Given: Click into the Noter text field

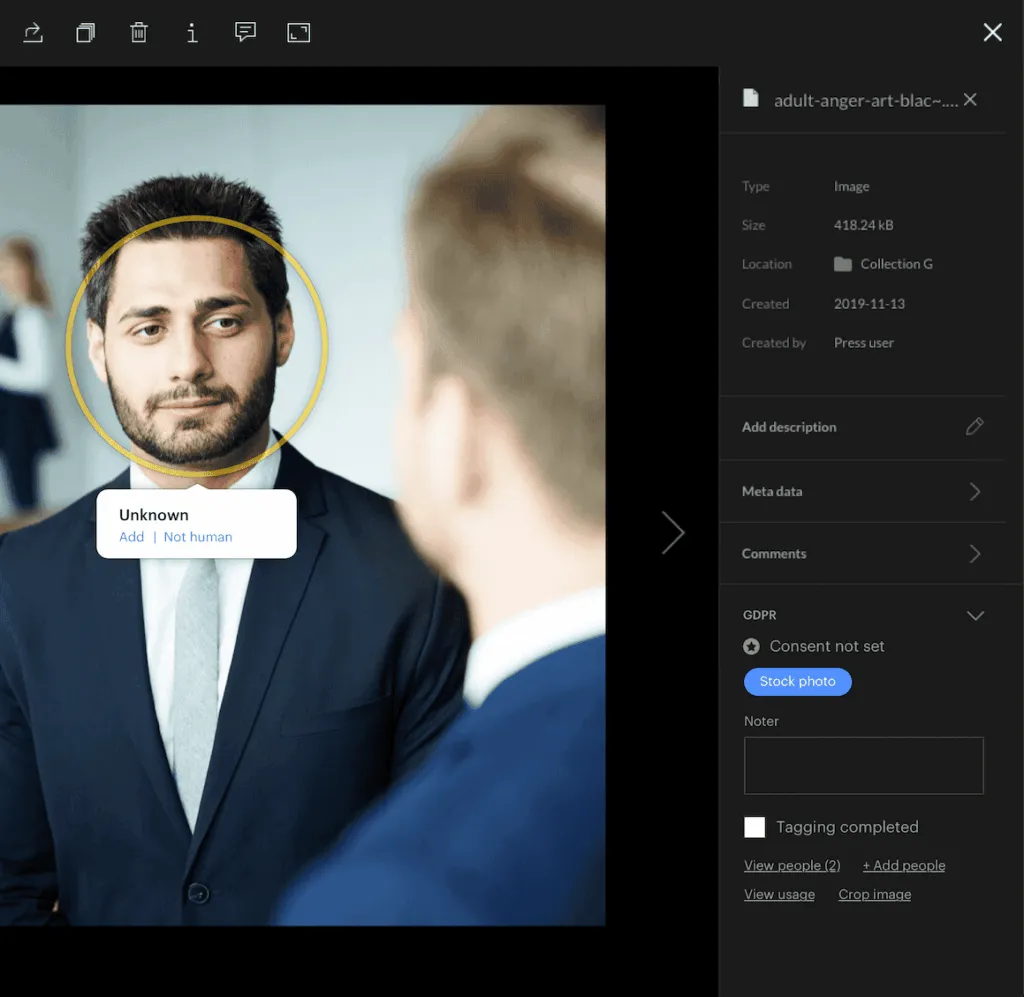Looking at the screenshot, I should coord(863,765).
